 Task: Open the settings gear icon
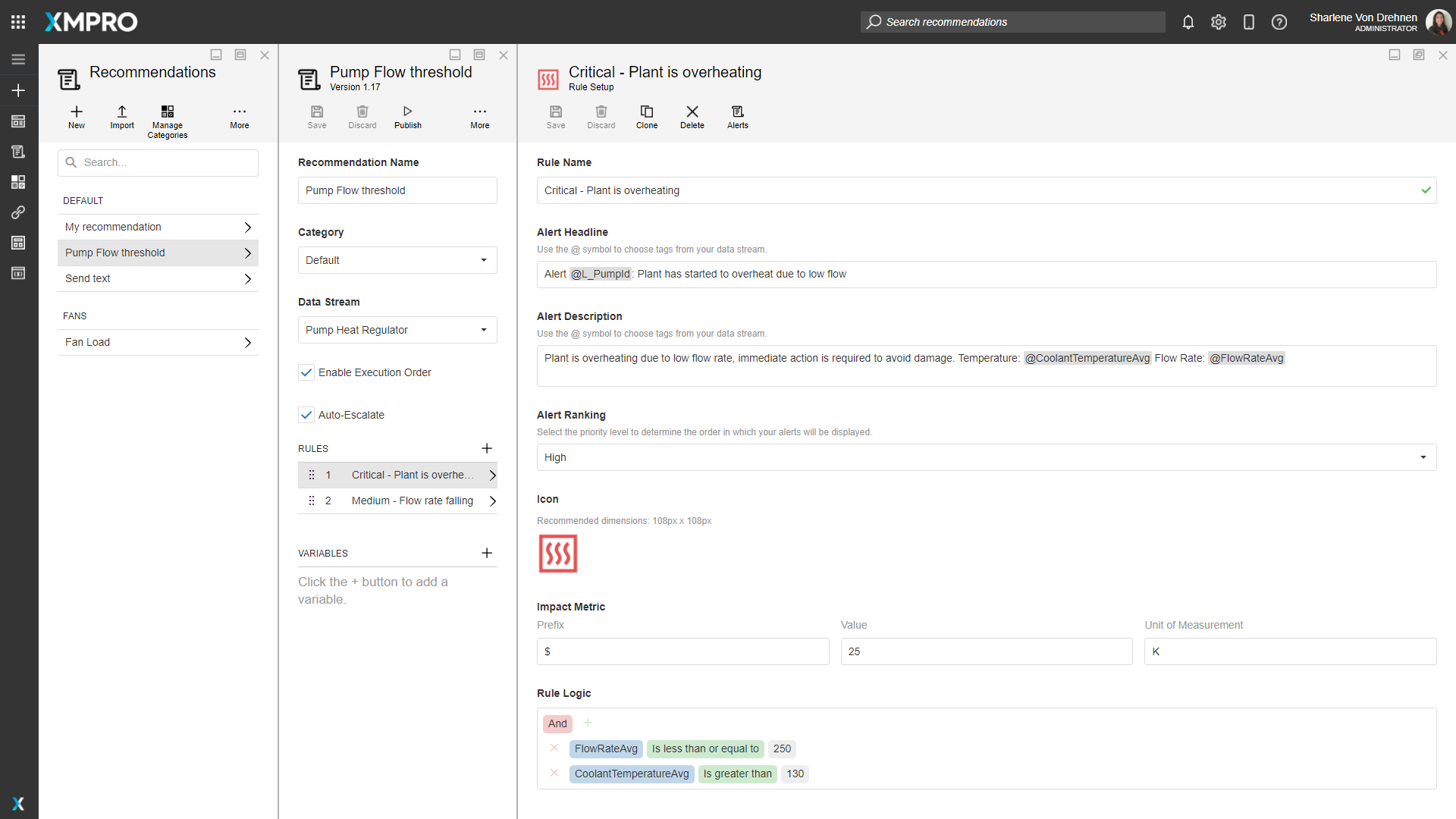coord(1219,22)
